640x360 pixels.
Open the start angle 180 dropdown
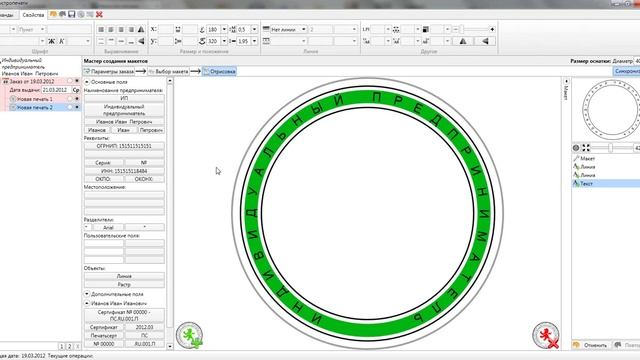pos(224,29)
